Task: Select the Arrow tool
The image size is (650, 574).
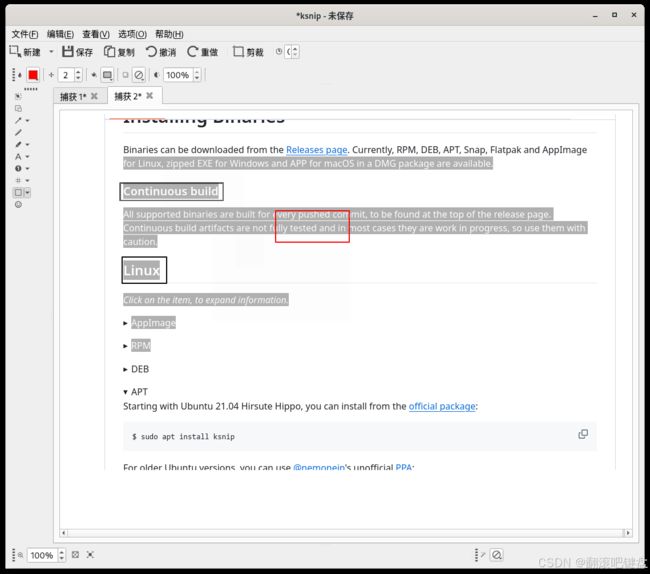Action: pos(18,120)
